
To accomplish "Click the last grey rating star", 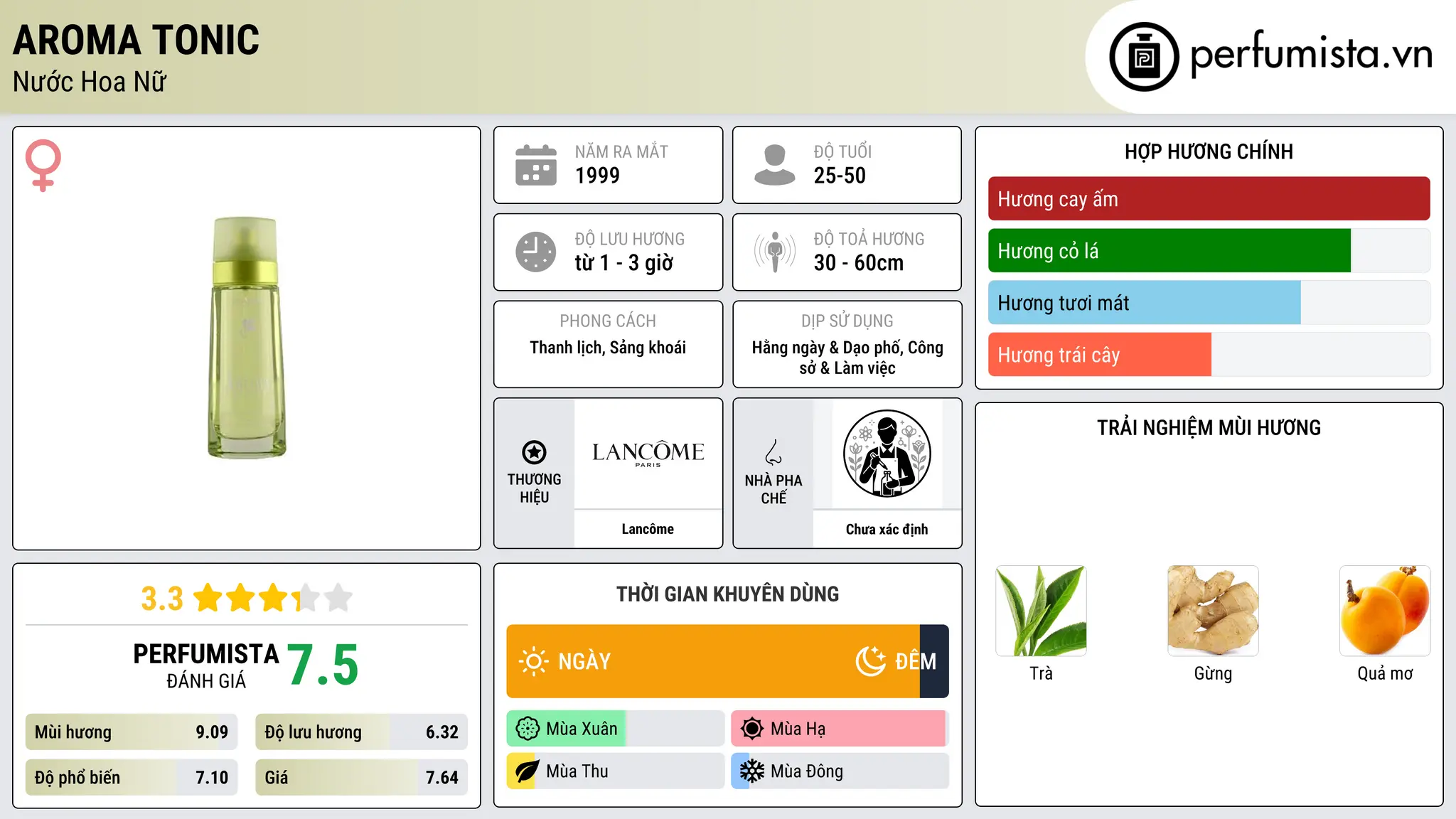I will [x=338, y=598].
